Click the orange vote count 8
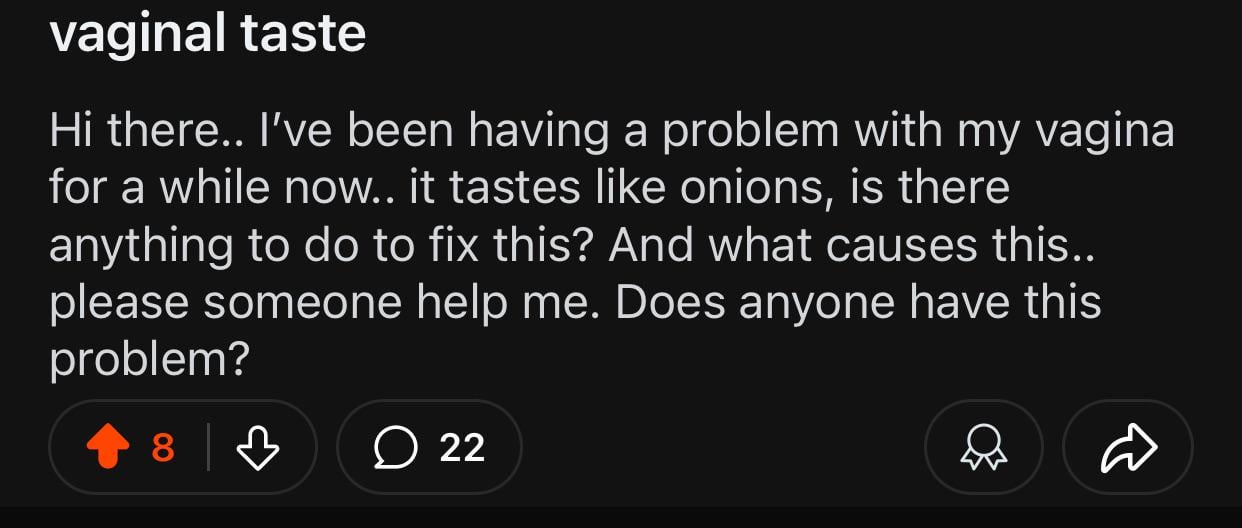 pyautogui.click(x=163, y=447)
